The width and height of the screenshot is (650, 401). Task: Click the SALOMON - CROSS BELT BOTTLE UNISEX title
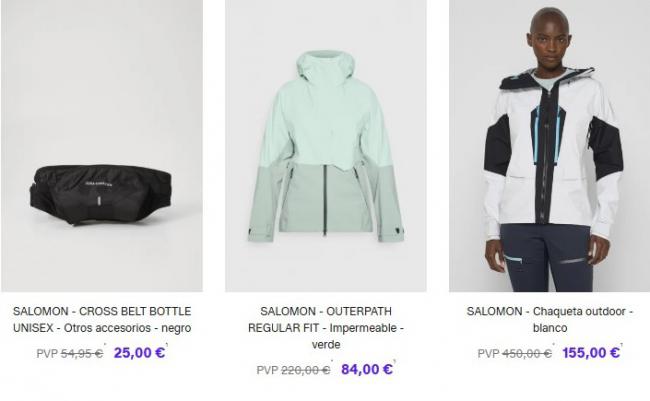102,319
